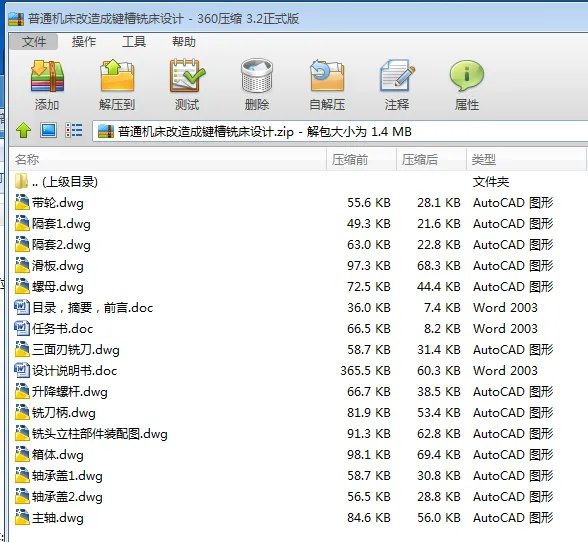This screenshot has height=542, width=588.
Task: Click the 添加 (Add) toolbar icon
Action: (47, 76)
